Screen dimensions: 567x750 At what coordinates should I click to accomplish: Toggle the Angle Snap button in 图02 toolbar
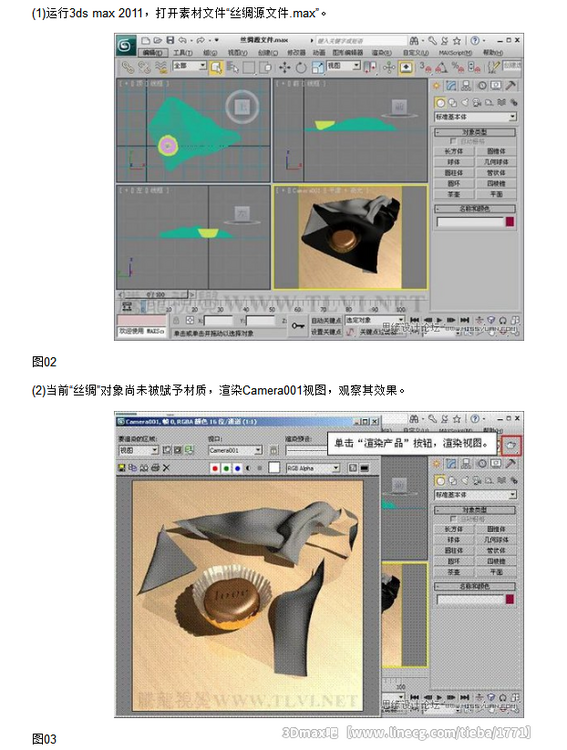coord(441,67)
